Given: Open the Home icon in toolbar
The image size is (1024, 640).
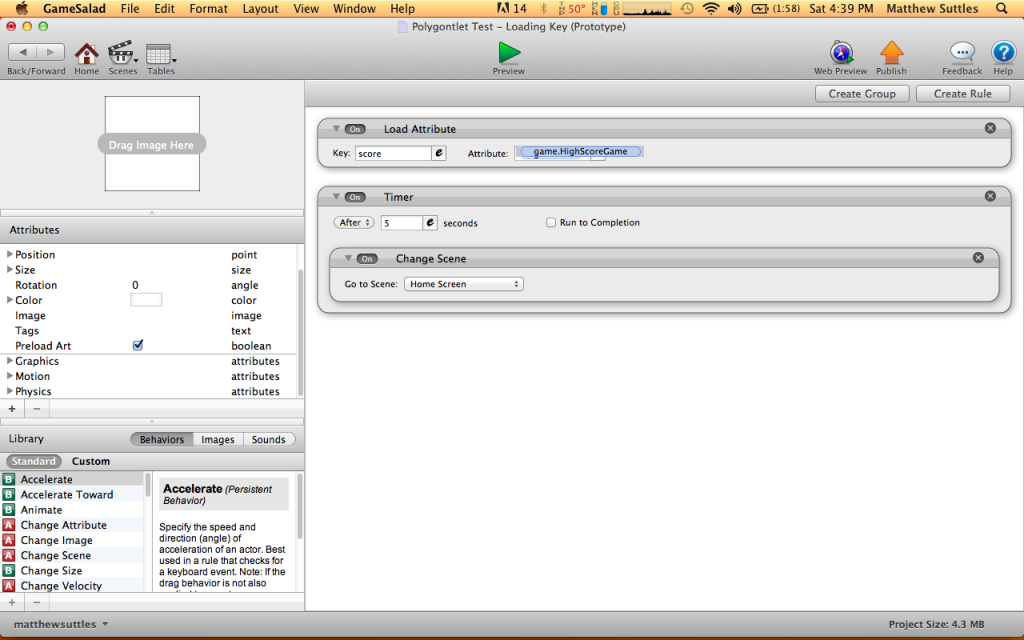Looking at the screenshot, I should [87, 53].
